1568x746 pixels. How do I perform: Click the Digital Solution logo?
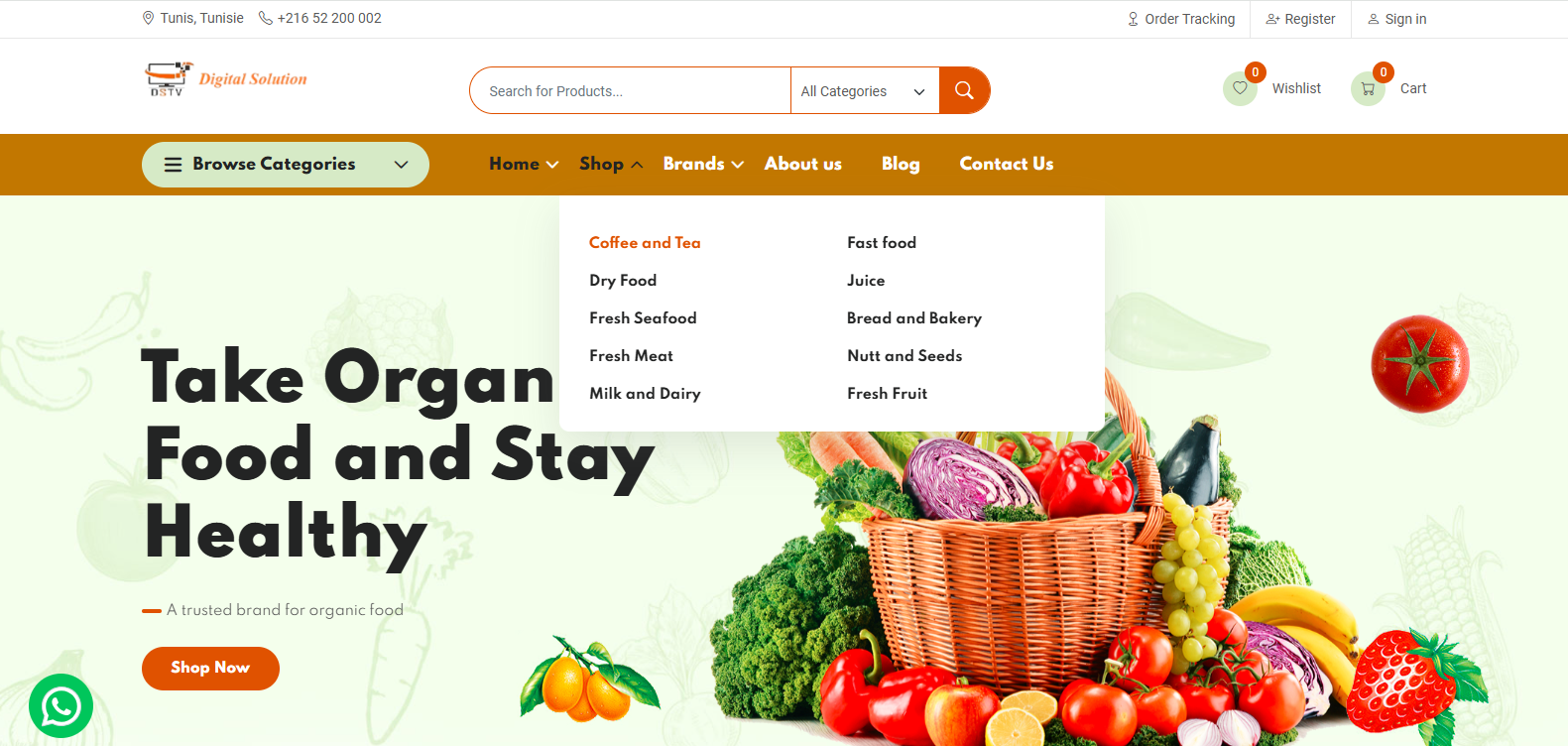coord(226,79)
